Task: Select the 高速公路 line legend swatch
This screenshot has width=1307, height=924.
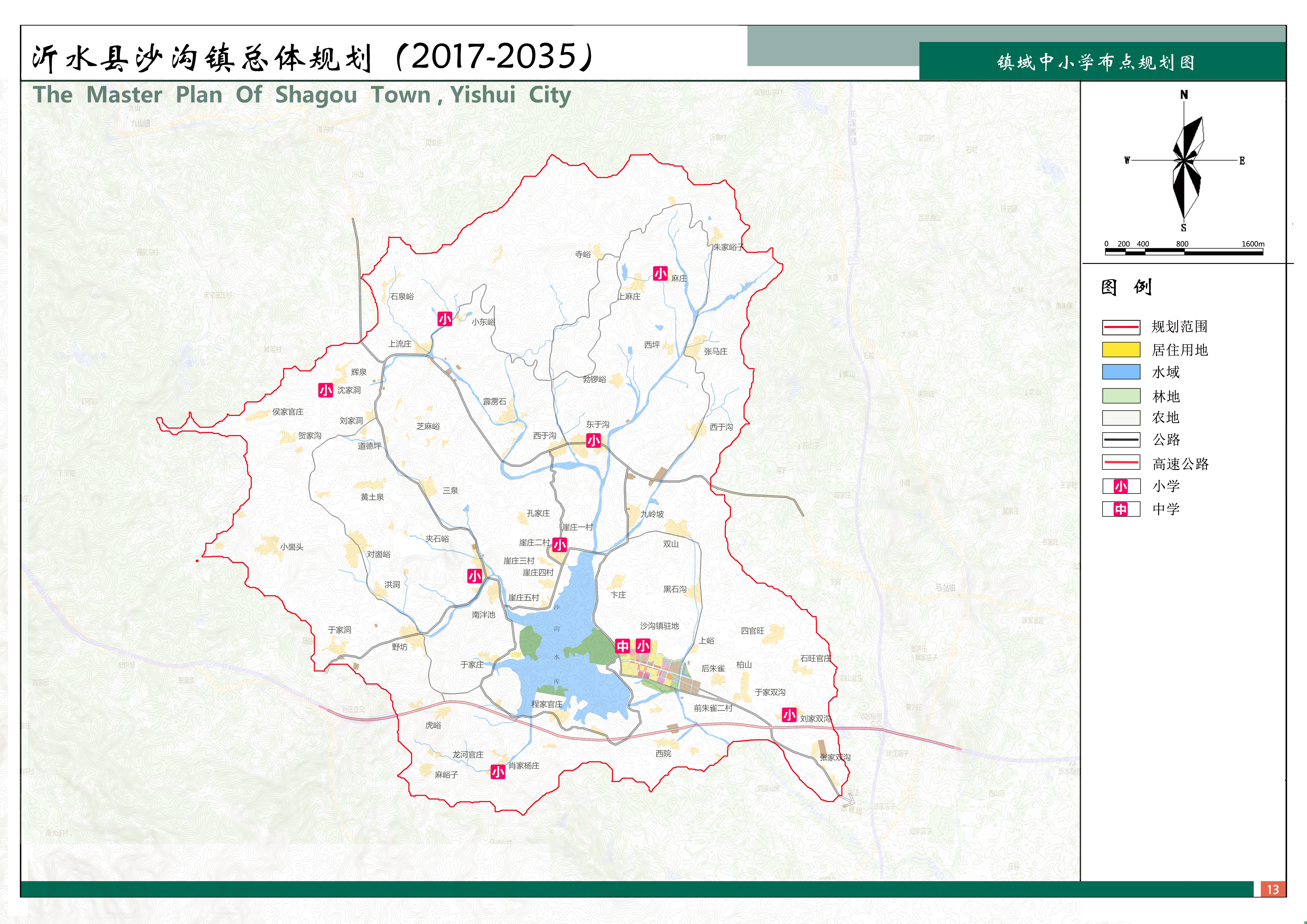Action: pos(1121,462)
